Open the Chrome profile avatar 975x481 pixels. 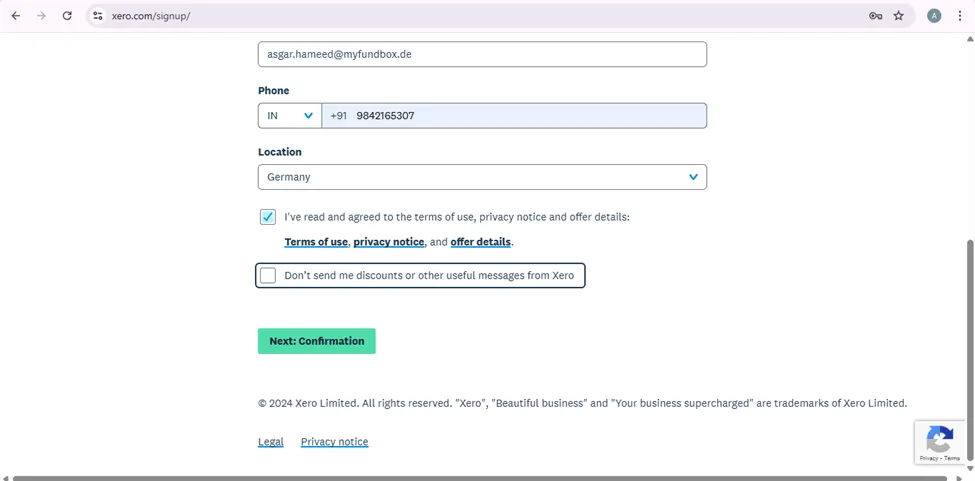[934, 16]
